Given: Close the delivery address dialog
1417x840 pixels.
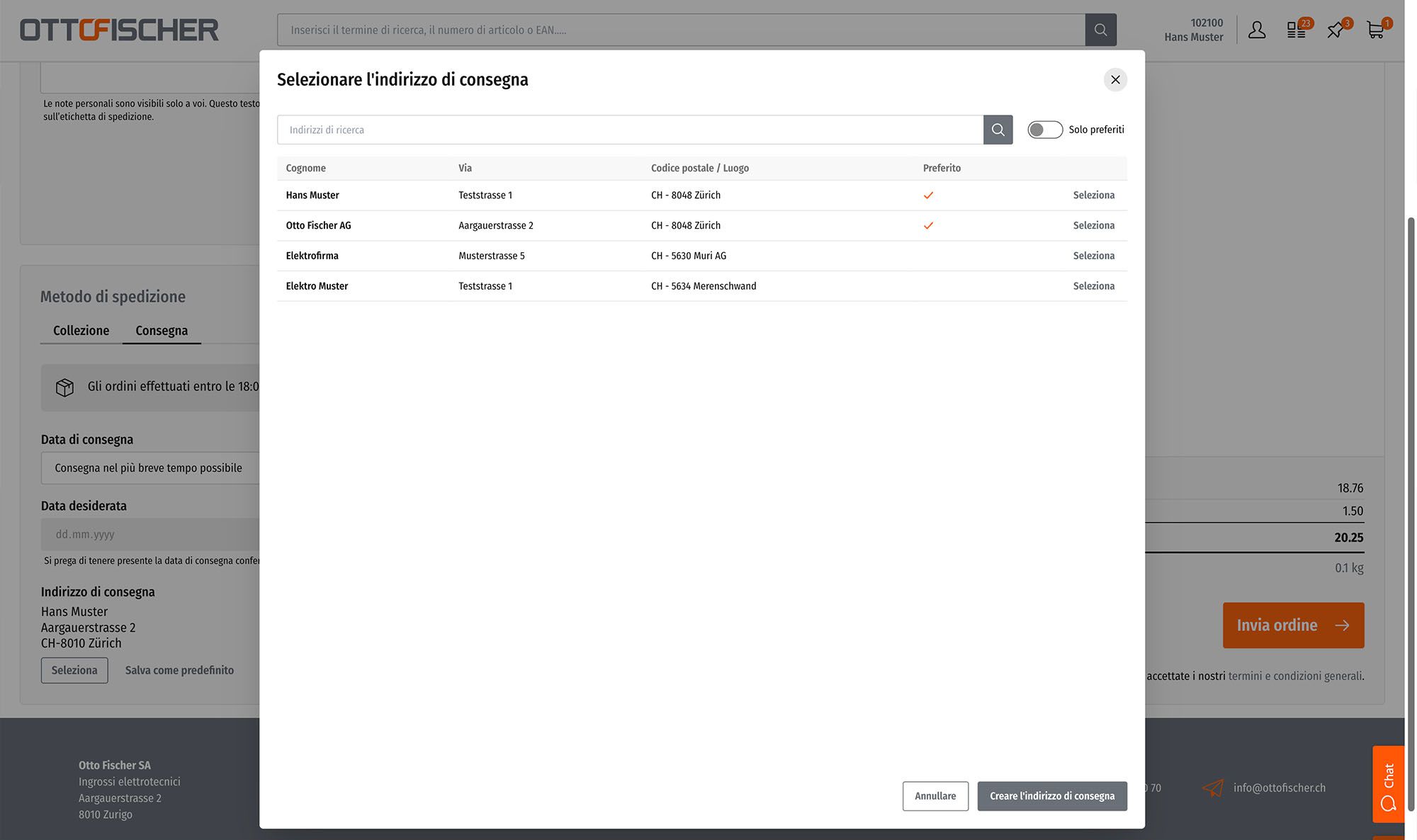Looking at the screenshot, I should [x=1115, y=79].
